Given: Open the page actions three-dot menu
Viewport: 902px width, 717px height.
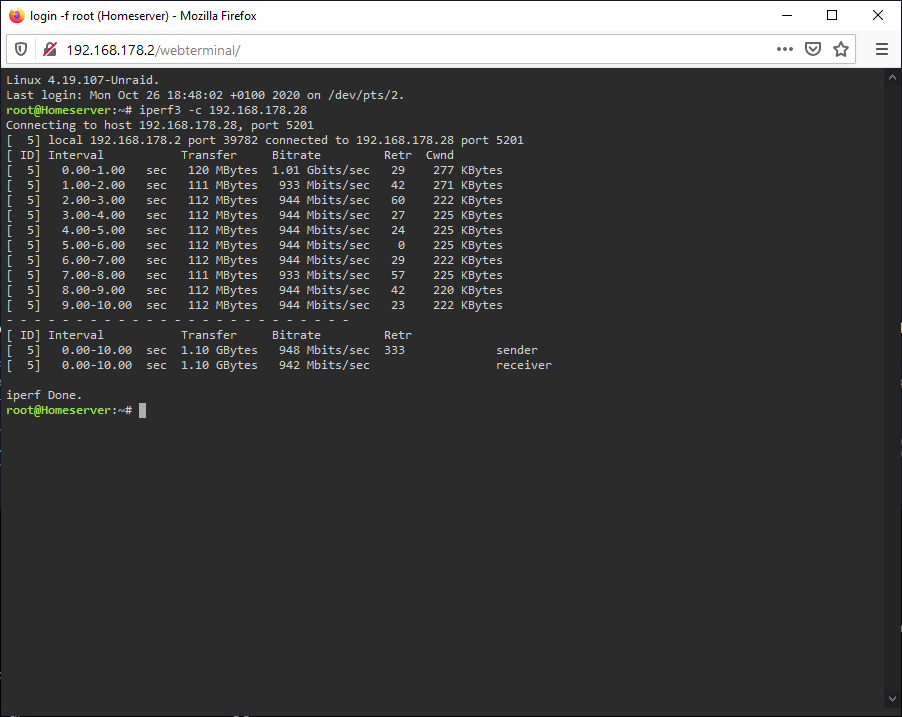Looking at the screenshot, I should coord(785,49).
